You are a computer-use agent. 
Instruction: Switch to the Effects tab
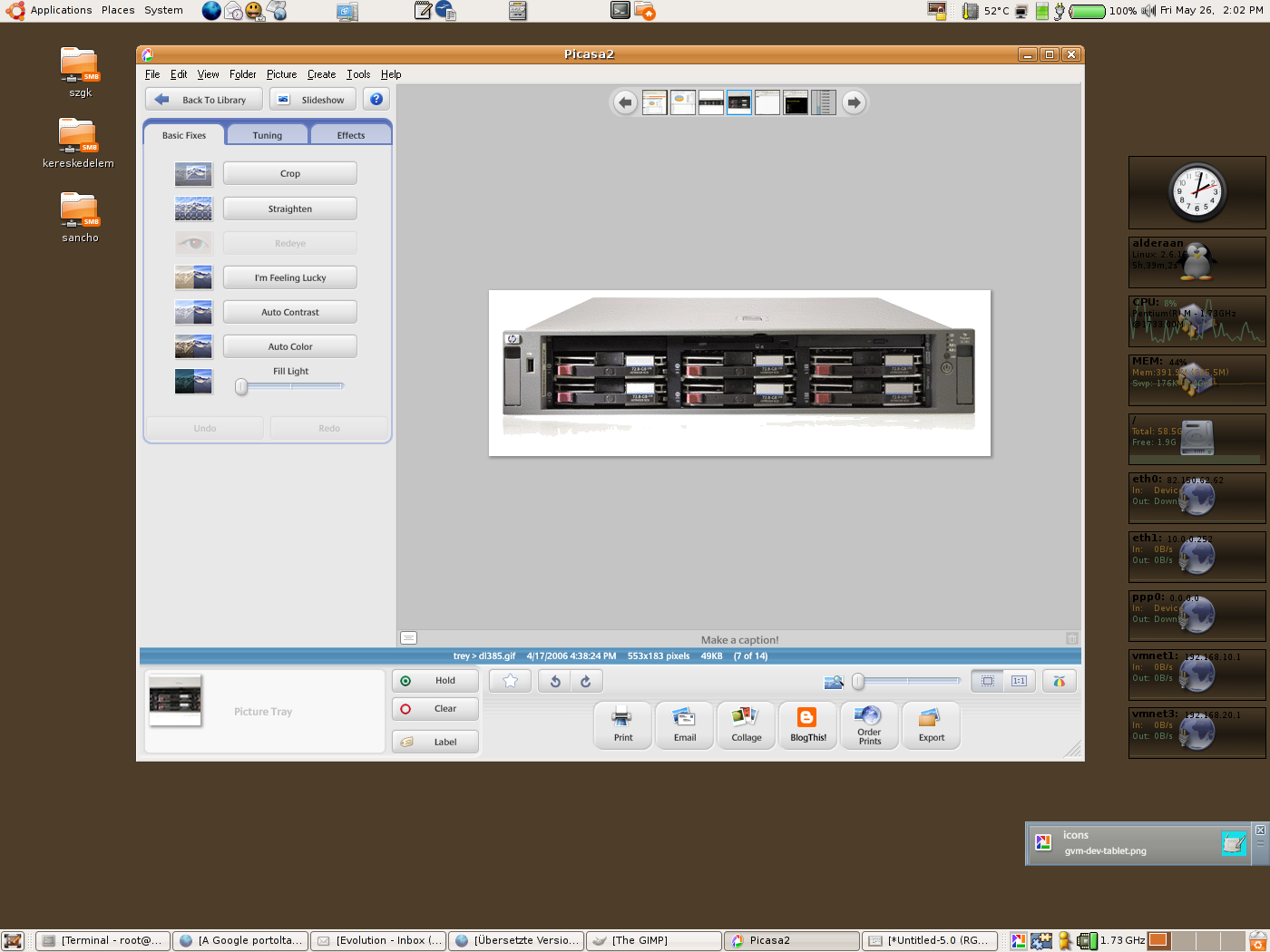pyautogui.click(x=351, y=135)
